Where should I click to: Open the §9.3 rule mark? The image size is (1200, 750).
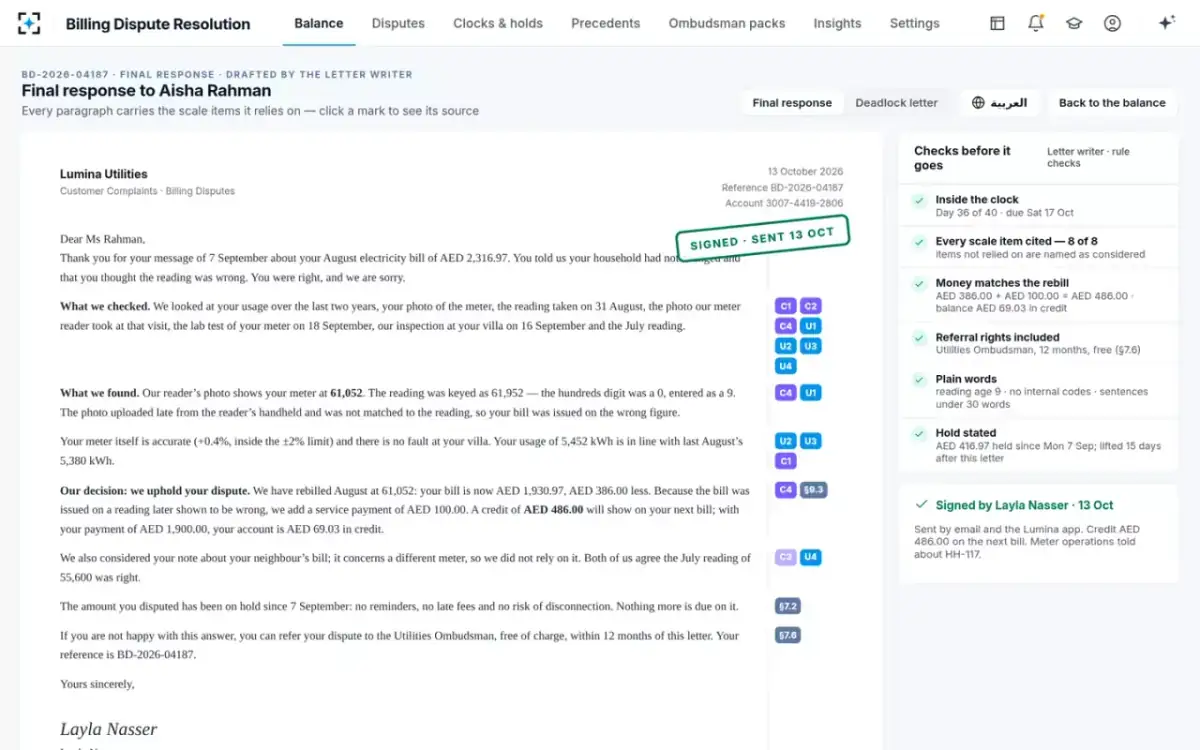click(x=814, y=490)
